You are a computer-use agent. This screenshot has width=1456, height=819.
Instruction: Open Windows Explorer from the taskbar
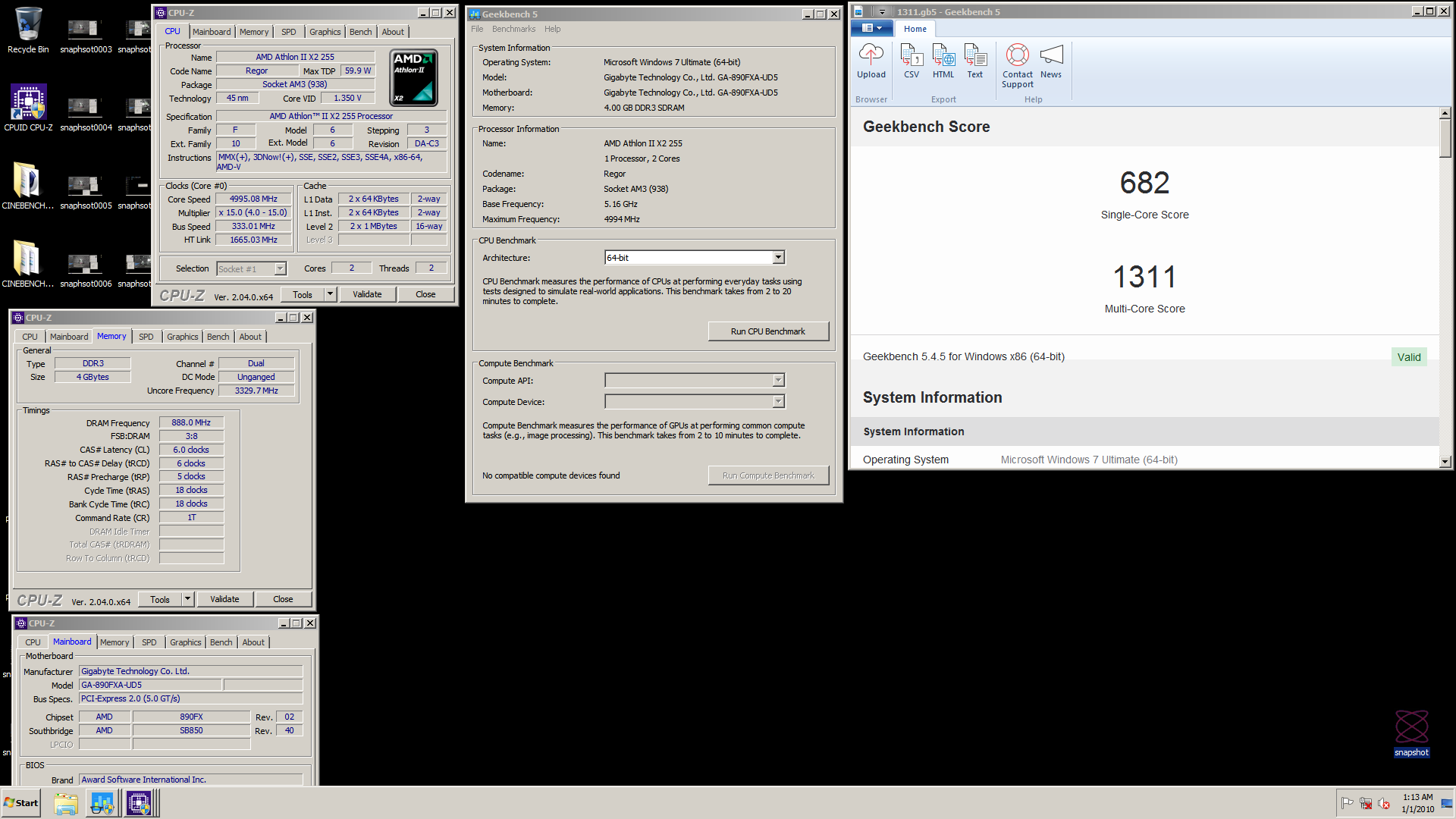(x=66, y=803)
